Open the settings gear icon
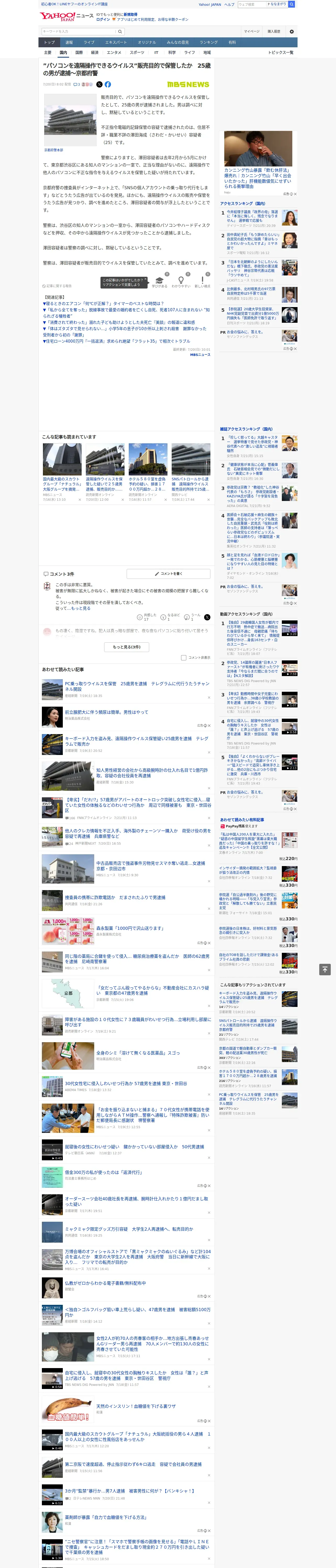 (292, 31)
